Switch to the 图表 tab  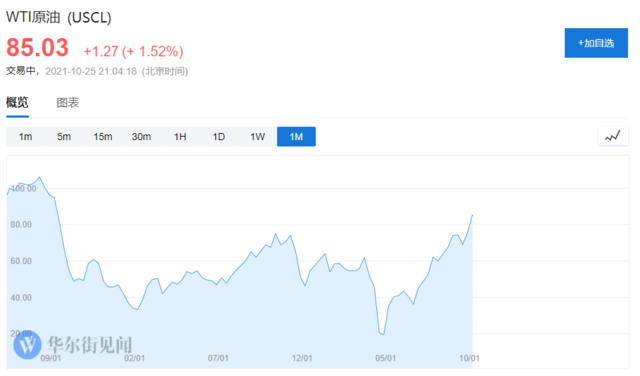pos(68,102)
